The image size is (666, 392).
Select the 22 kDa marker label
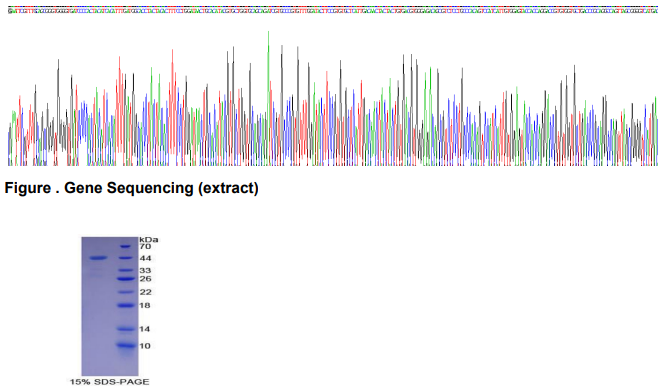tap(145, 292)
